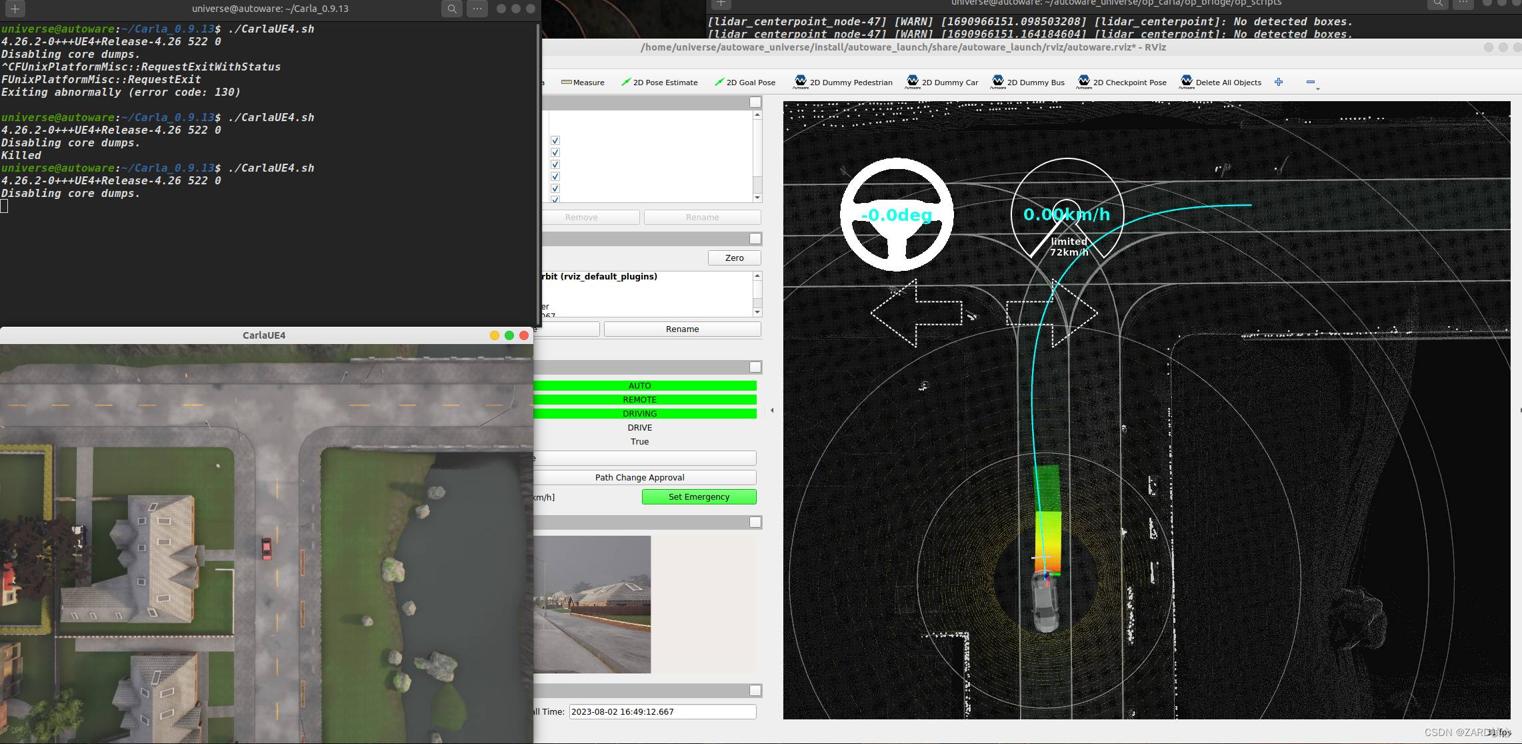Click the Delete All Objects tool

tap(1220, 82)
